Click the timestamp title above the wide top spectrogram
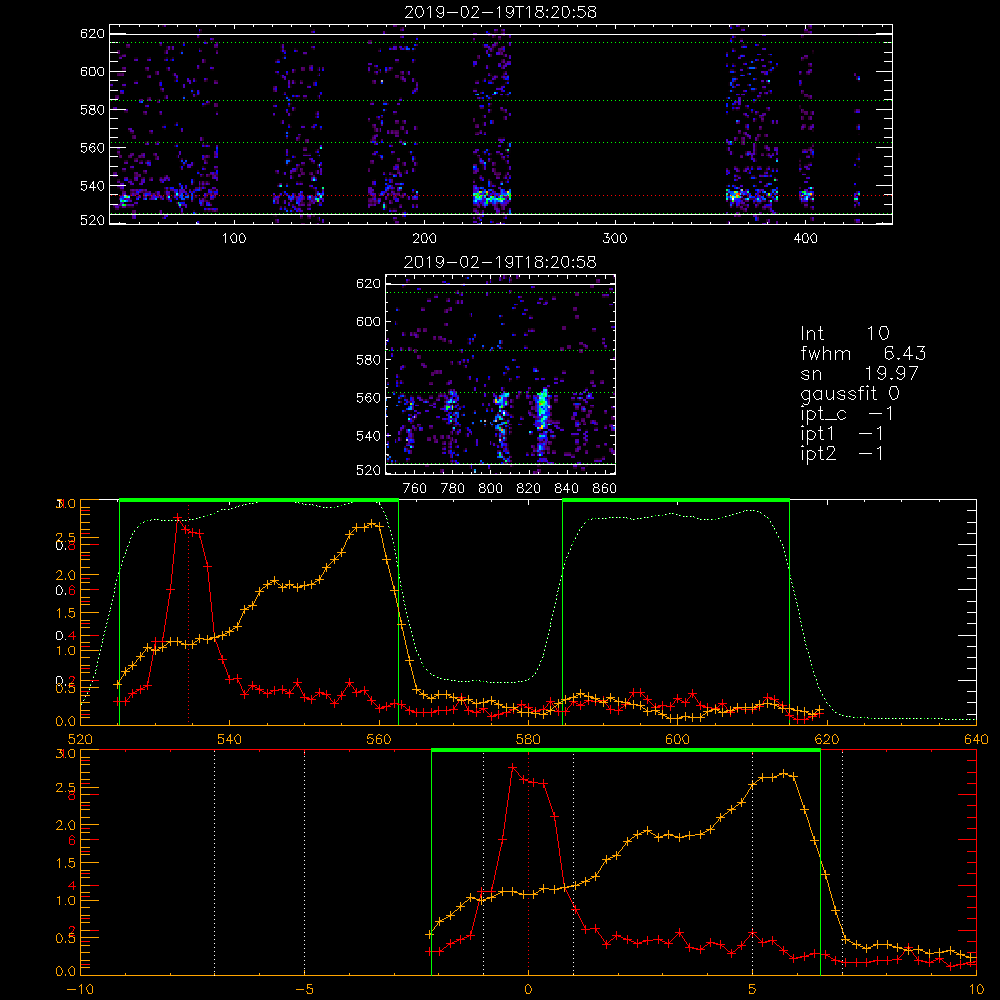Viewport: 1000px width, 1000px height. pos(501,12)
